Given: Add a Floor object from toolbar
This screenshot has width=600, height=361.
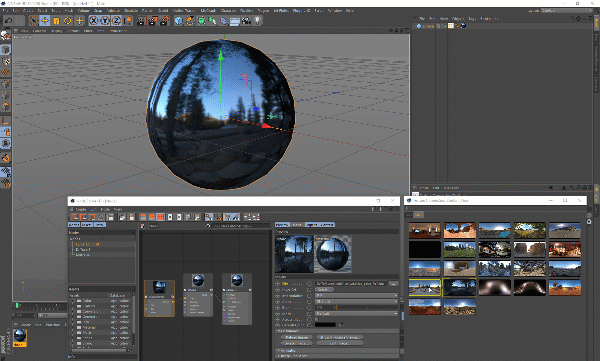Looking at the screenshot, I should (235, 21).
